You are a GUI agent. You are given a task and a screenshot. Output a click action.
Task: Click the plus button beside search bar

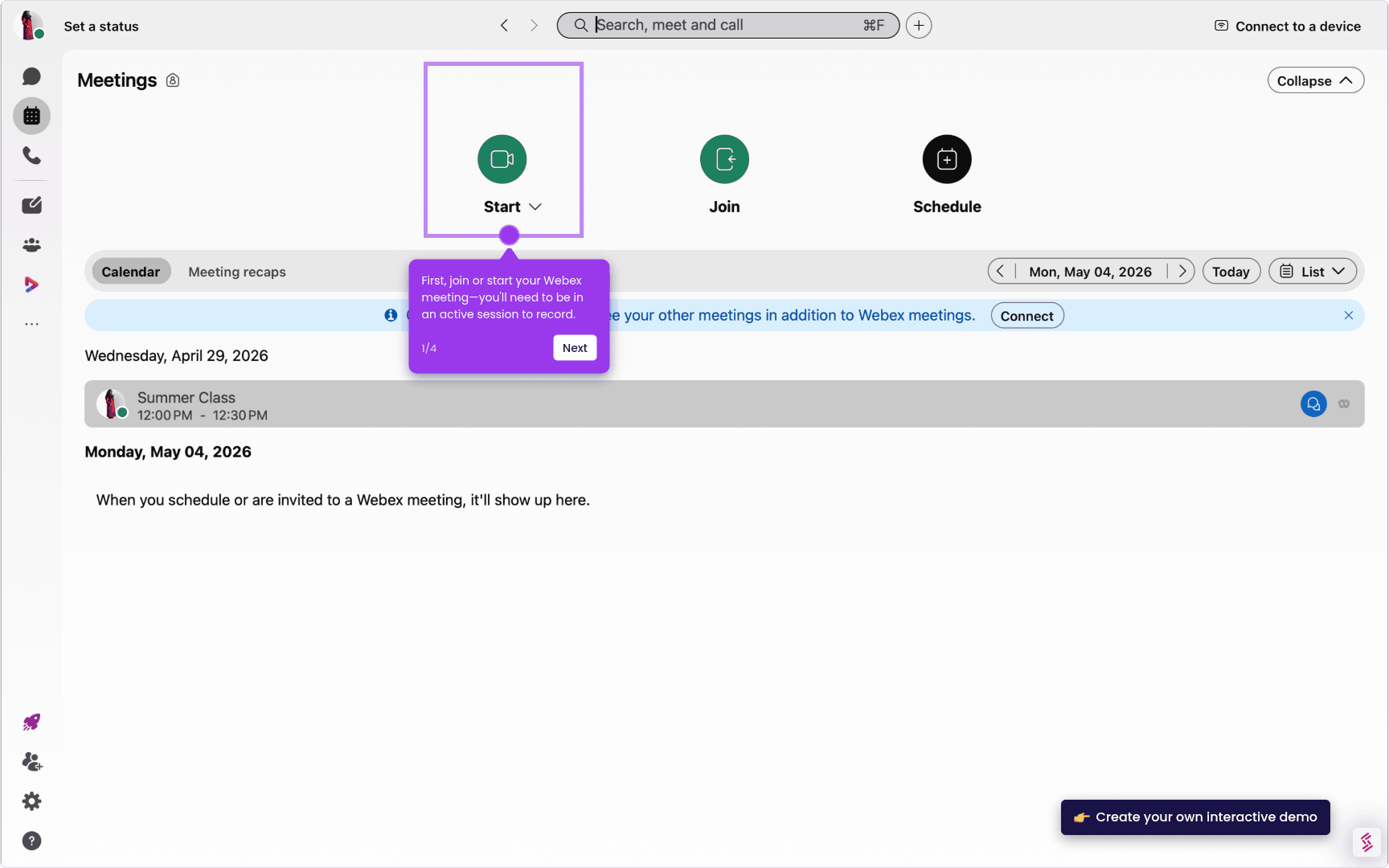(919, 26)
